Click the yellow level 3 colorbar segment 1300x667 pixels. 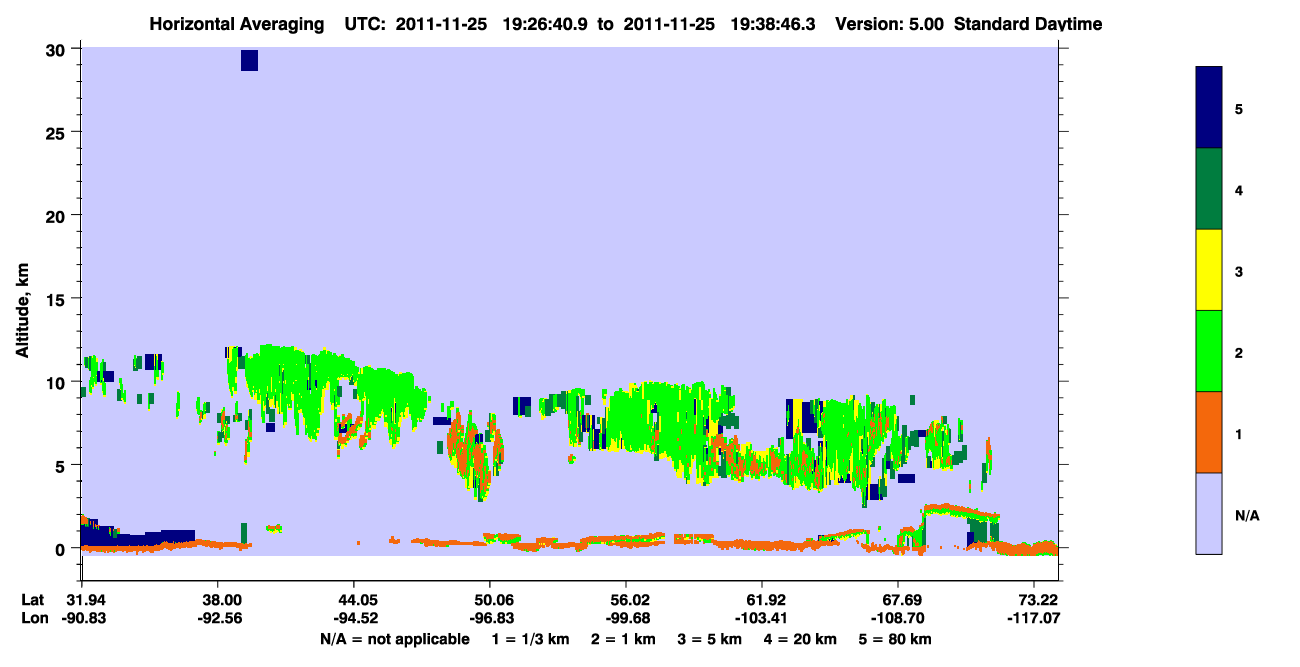pyautogui.click(x=1209, y=270)
